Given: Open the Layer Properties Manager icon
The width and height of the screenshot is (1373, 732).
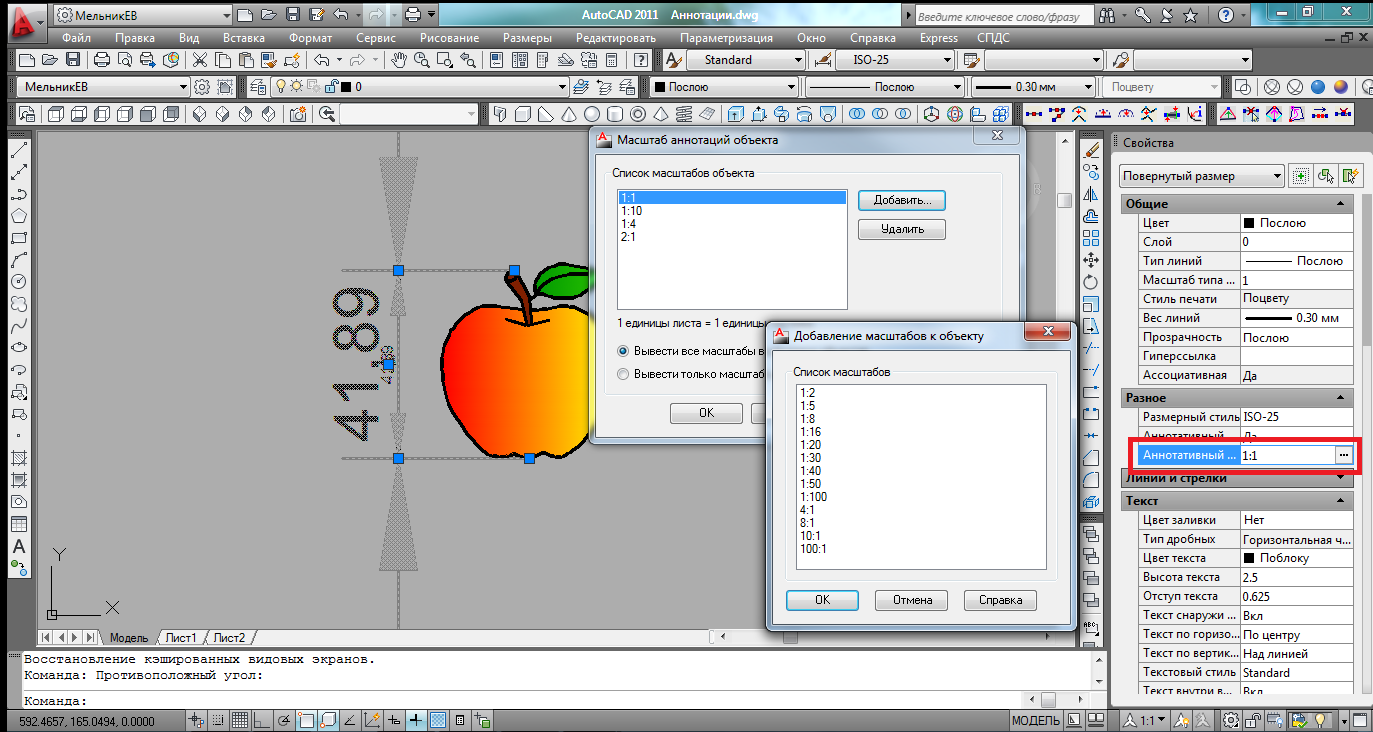Looking at the screenshot, I should pos(258,87).
